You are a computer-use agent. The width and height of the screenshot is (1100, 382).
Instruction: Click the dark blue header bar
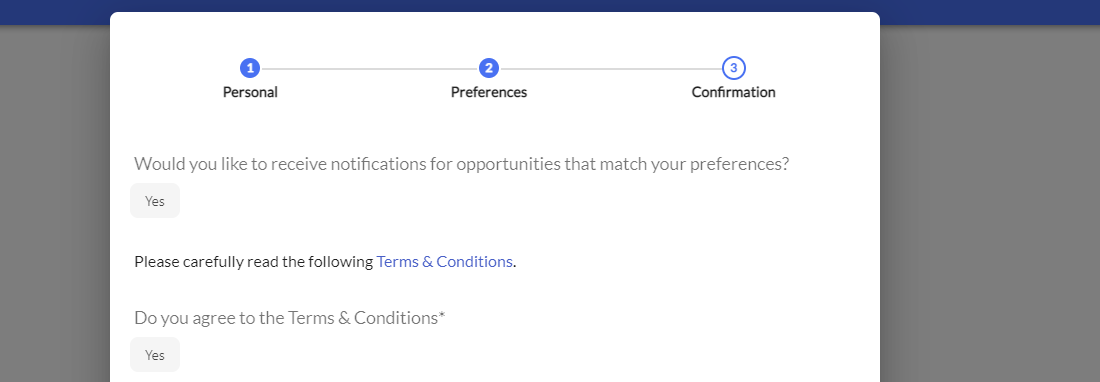tap(550, 6)
